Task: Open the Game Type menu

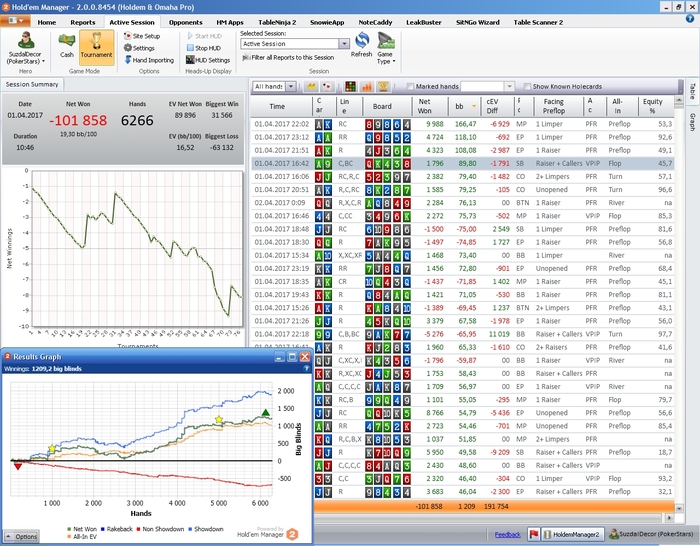Action: (385, 48)
